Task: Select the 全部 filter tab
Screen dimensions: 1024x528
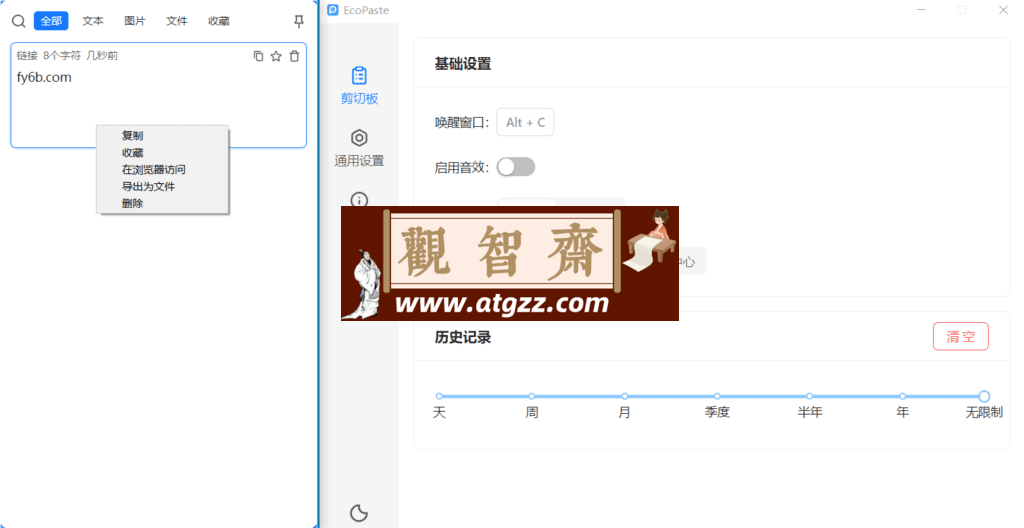Action: pyautogui.click(x=51, y=21)
